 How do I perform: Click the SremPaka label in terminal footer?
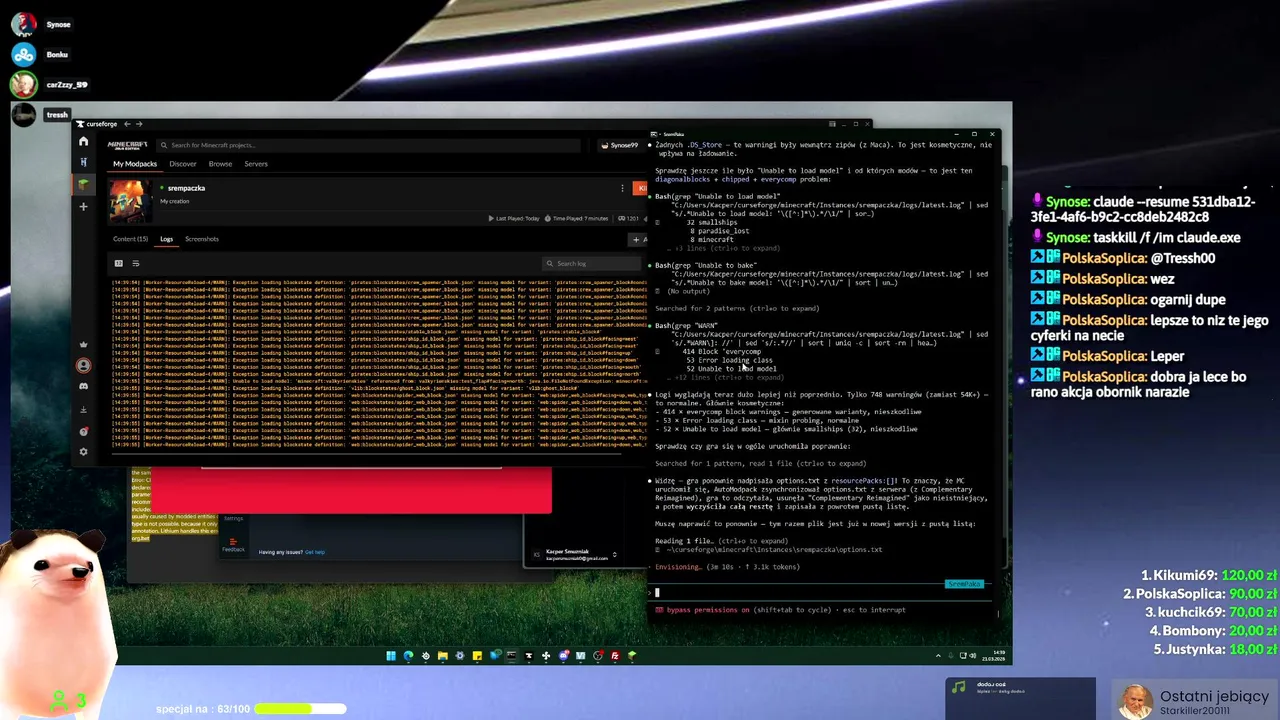coord(965,583)
